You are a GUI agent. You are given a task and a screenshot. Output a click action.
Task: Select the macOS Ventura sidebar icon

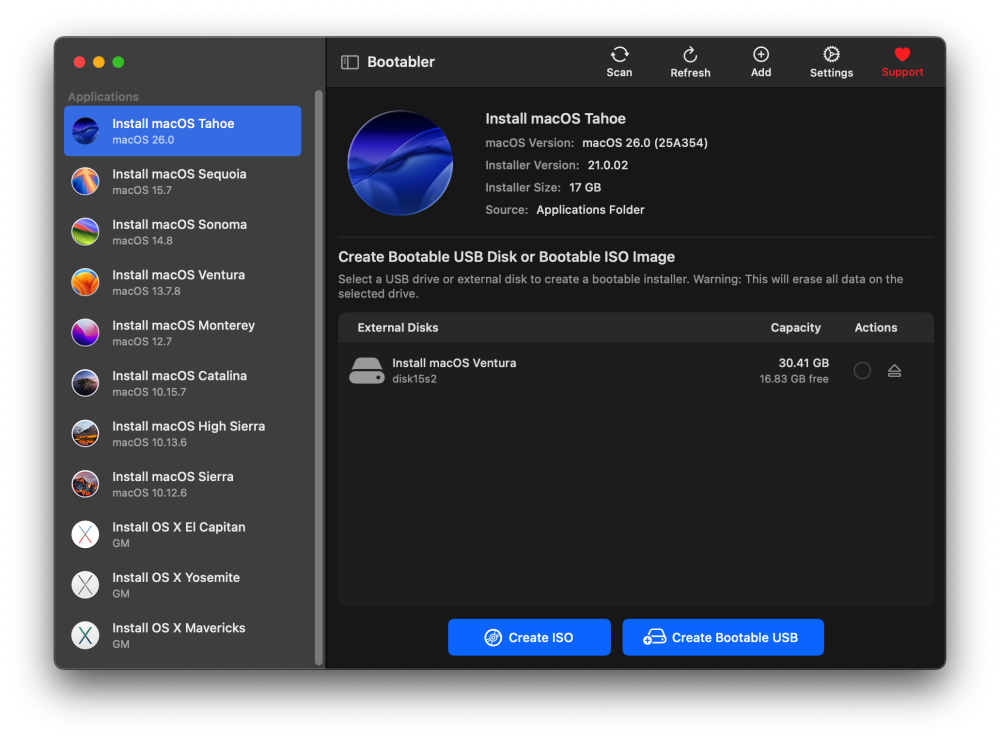click(85, 282)
